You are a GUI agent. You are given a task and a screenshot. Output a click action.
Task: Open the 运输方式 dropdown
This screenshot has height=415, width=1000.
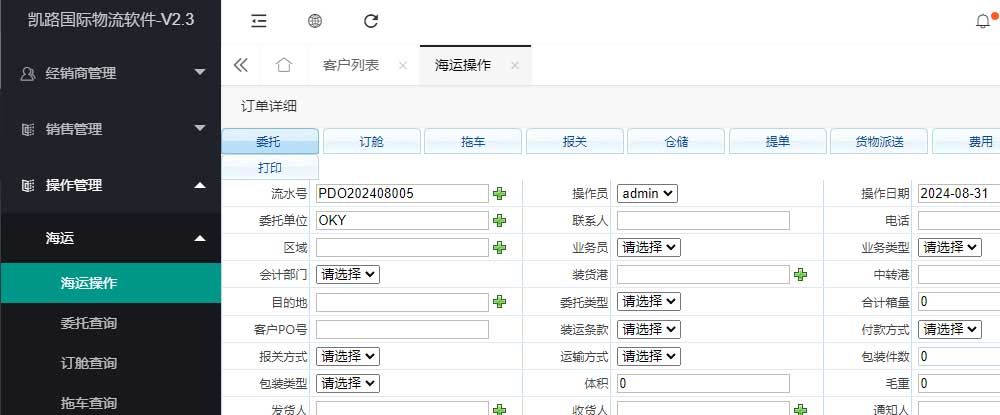pyautogui.click(x=648, y=355)
